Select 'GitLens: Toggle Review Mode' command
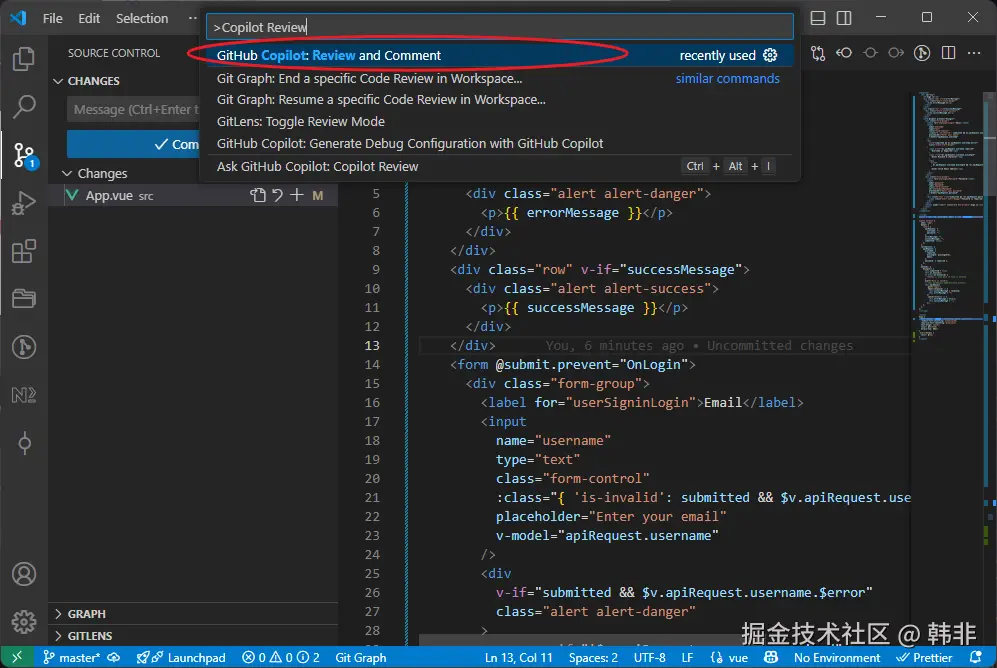Image resolution: width=997 pixels, height=668 pixels. tap(300, 122)
